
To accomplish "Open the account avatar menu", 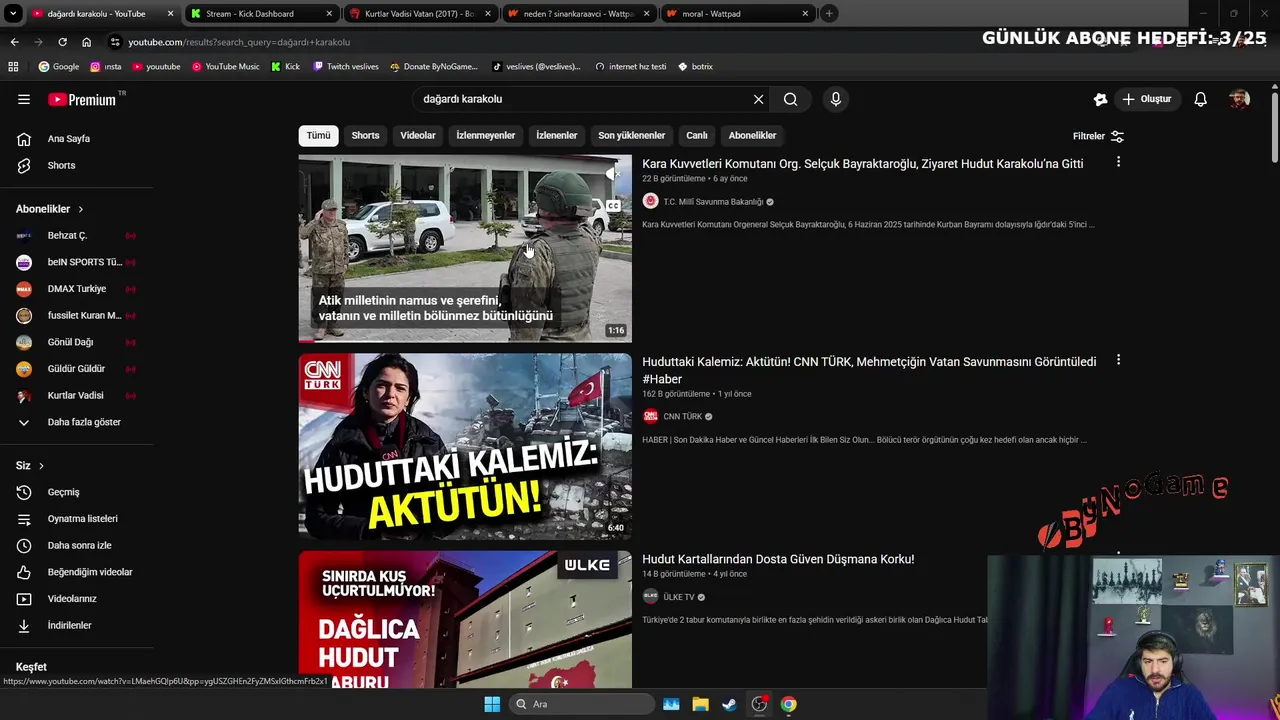I will [x=1239, y=99].
